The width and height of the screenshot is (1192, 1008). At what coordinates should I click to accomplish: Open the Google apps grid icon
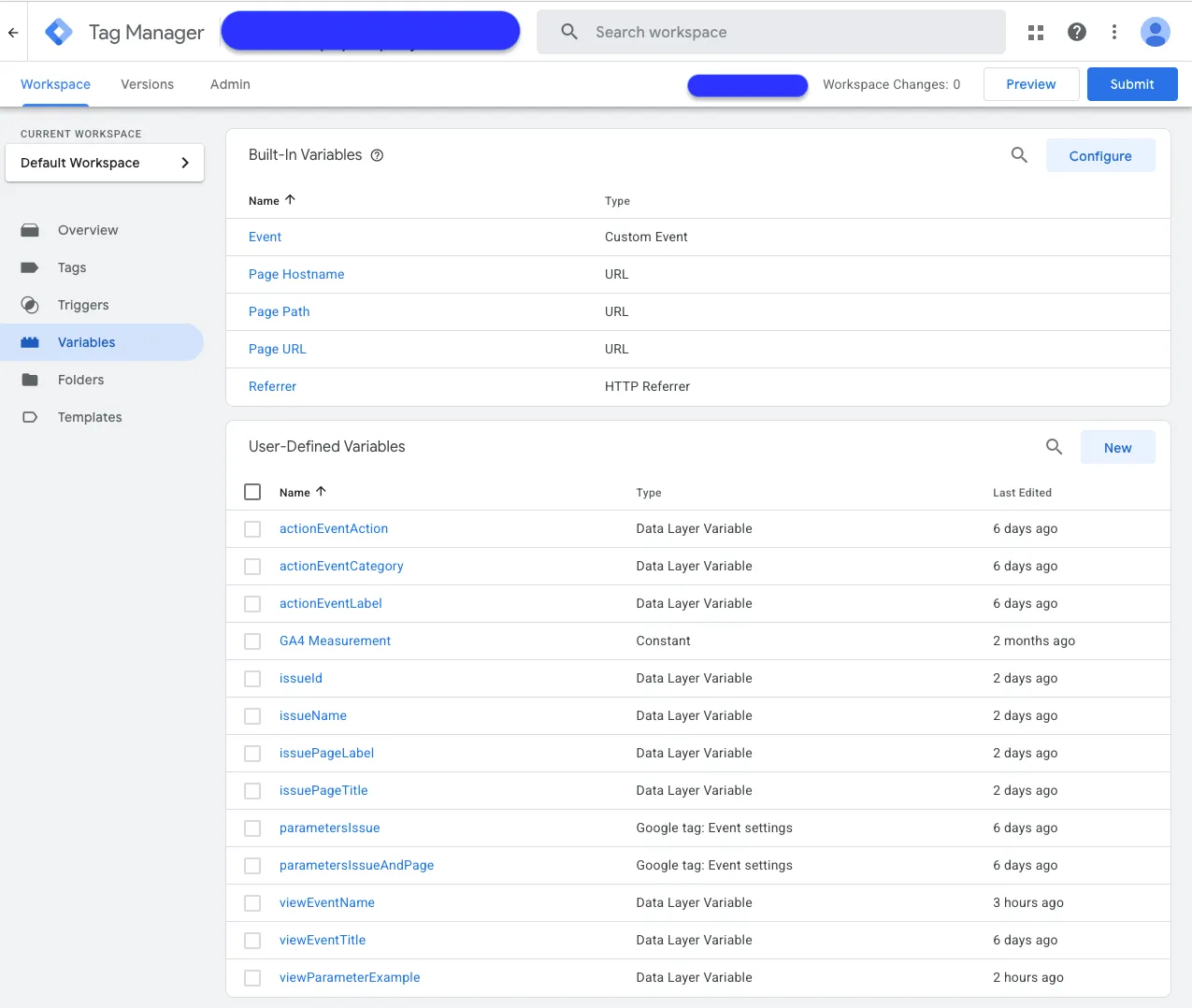point(1036,32)
